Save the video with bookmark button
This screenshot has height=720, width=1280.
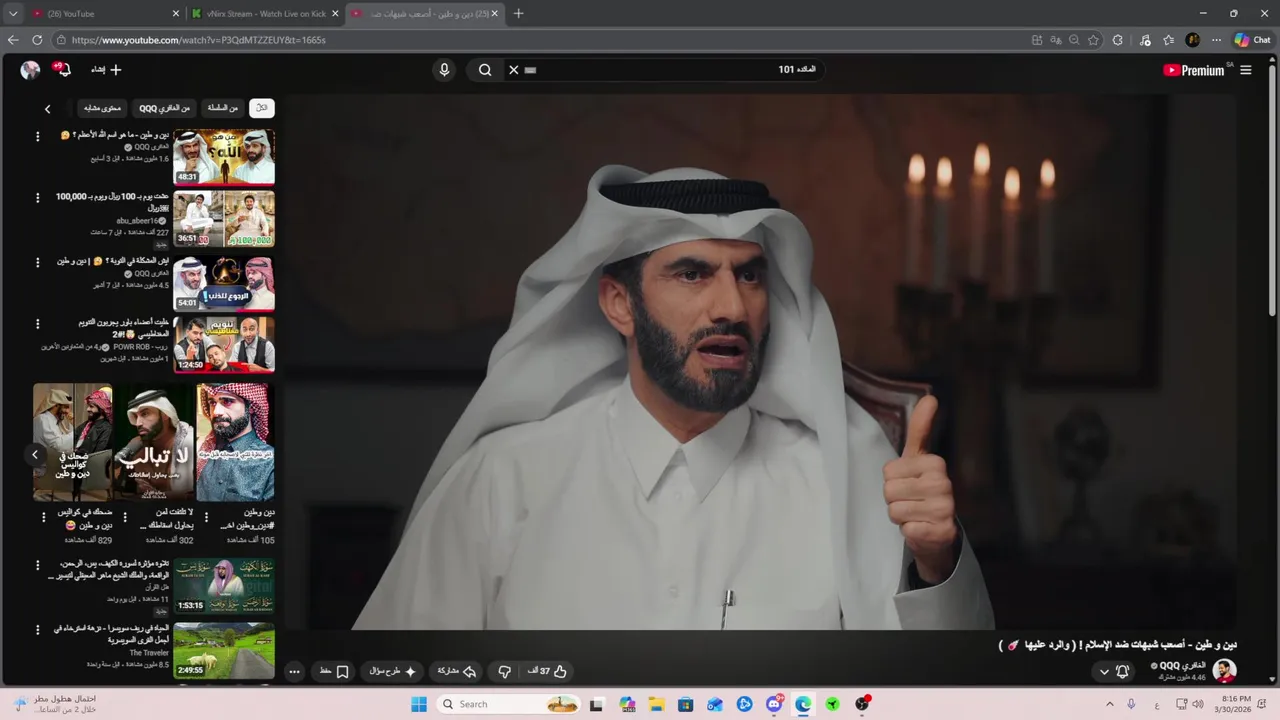[x=335, y=671]
